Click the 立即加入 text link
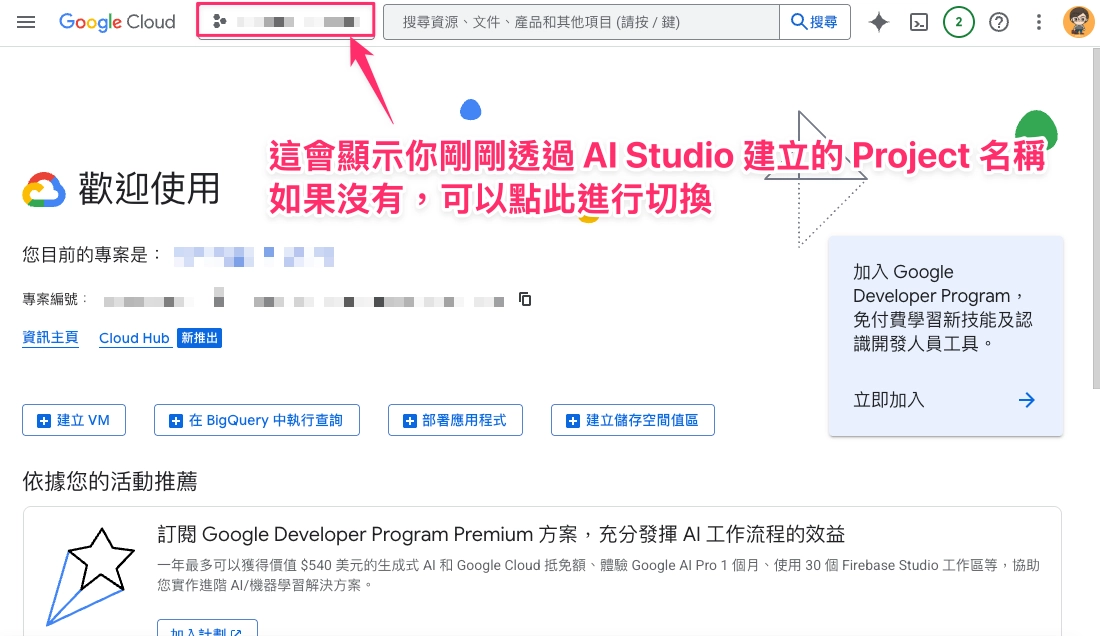Viewport: 1100px width, 636px height. pyautogui.click(x=889, y=400)
